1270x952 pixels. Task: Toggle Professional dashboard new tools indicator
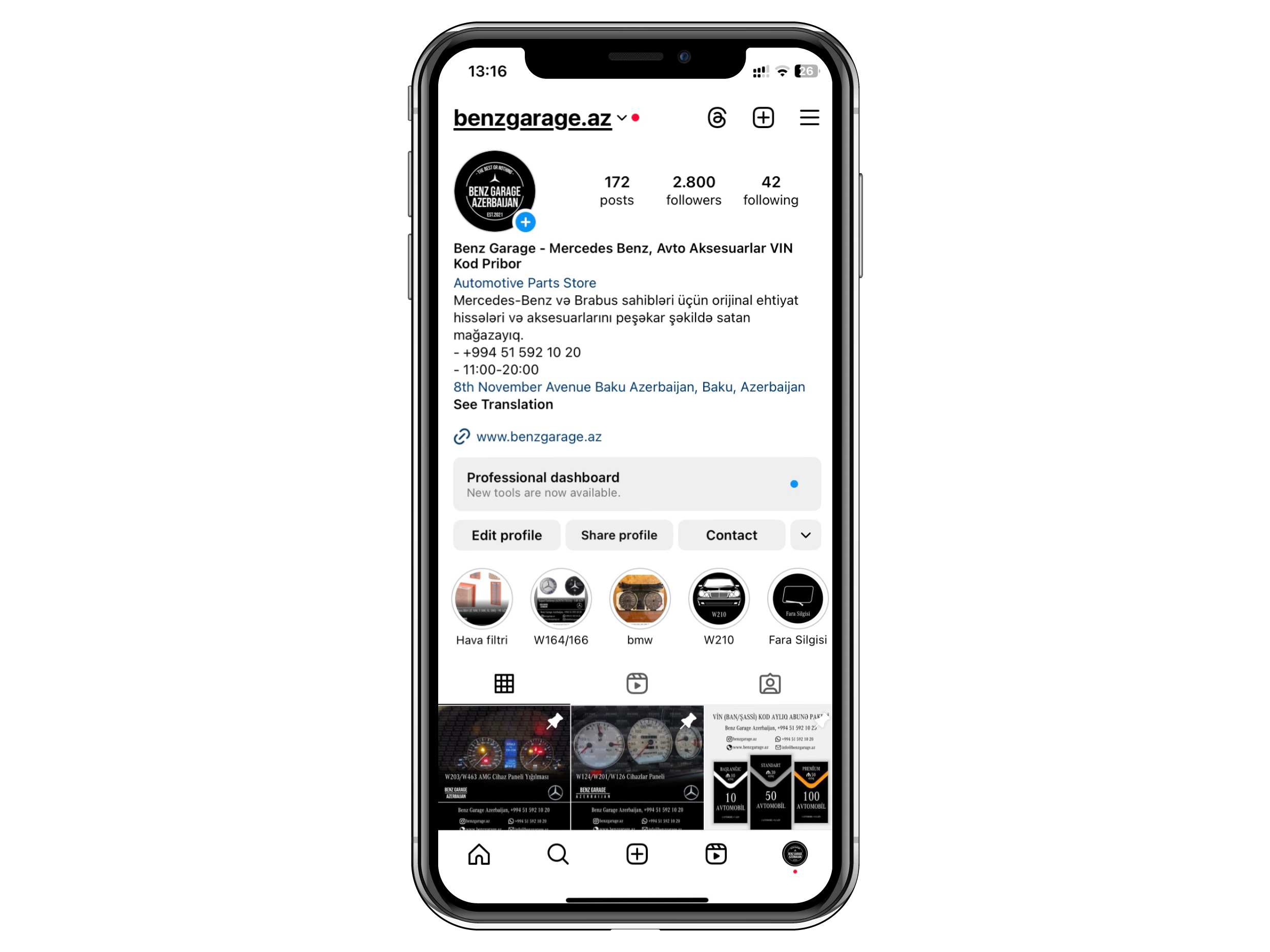(x=794, y=483)
